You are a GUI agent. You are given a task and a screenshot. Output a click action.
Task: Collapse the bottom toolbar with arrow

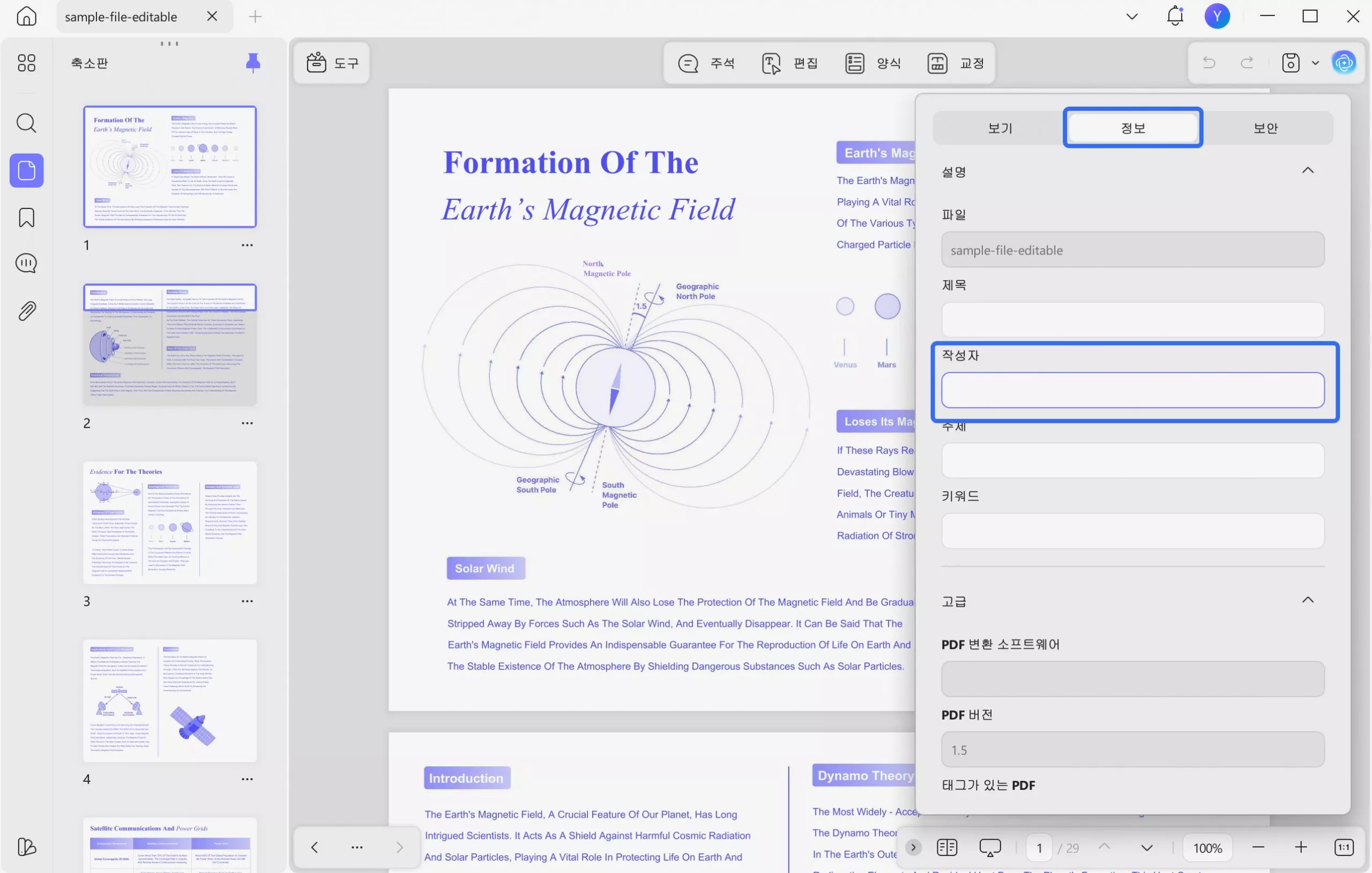[913, 847]
